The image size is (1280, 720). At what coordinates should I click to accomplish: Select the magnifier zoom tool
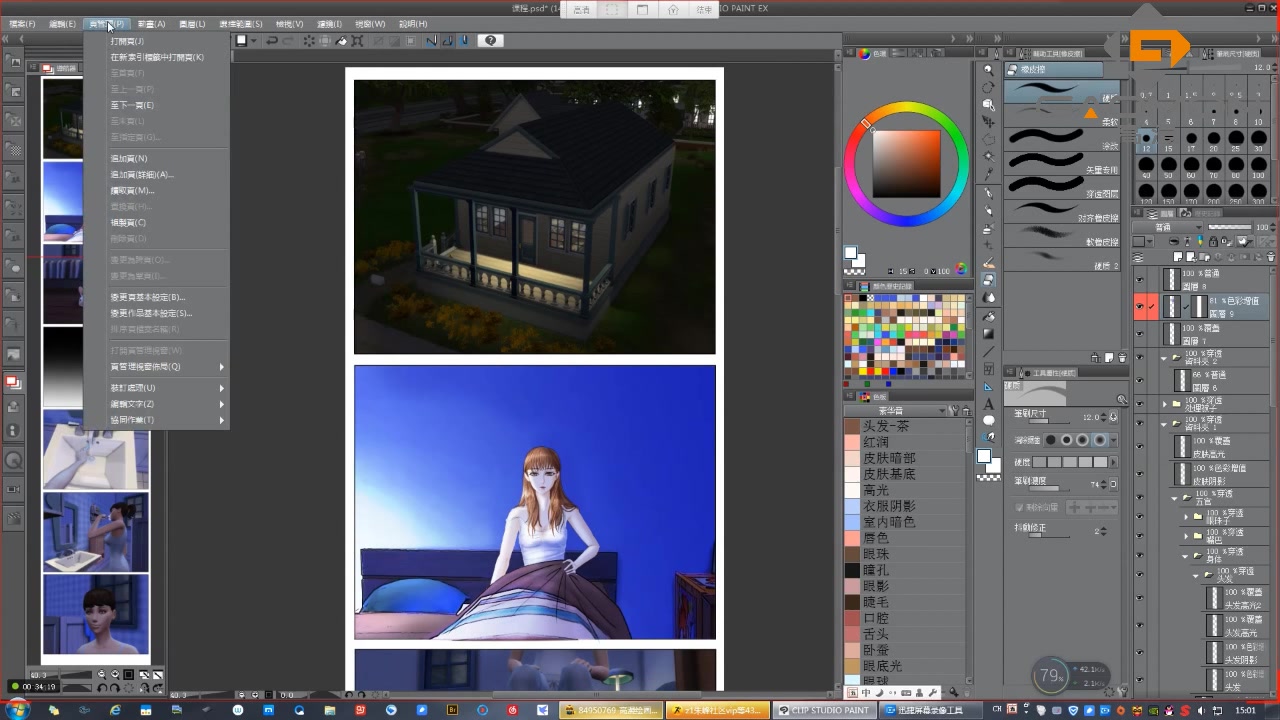pyautogui.click(x=989, y=71)
